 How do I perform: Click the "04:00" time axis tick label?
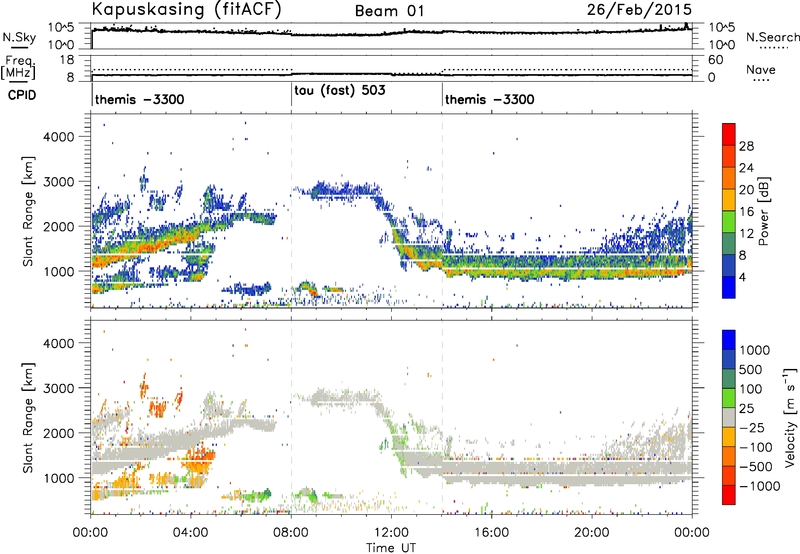191,533
